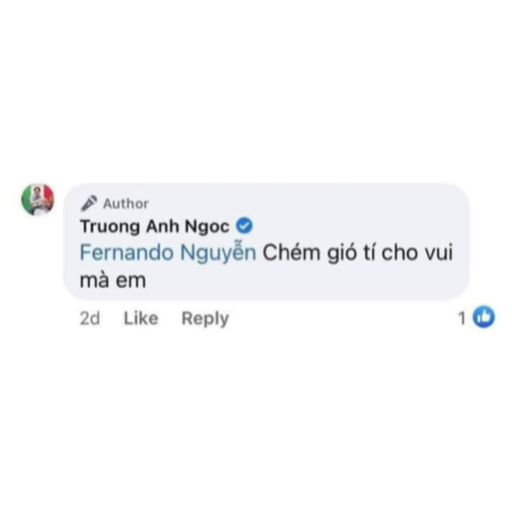Screen dimensions: 512x512
Task: Click the word 'Truong' in the author name
Action: click(x=110, y=227)
